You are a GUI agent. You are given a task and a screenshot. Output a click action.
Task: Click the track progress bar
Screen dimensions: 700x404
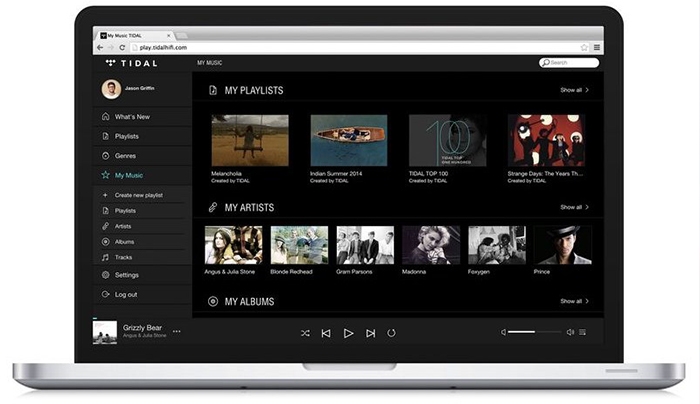(x=348, y=318)
